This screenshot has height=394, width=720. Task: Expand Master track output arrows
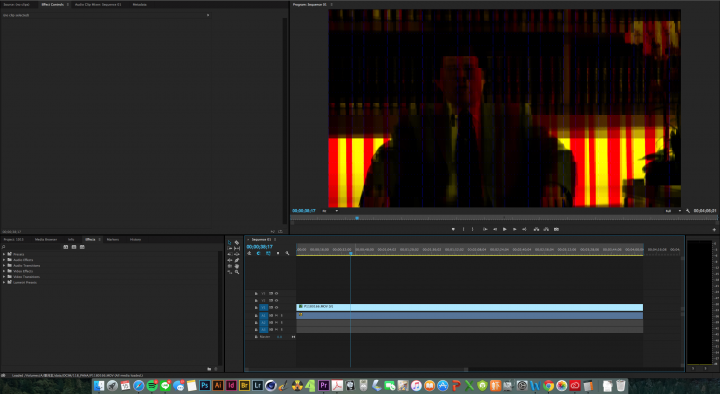[293, 337]
